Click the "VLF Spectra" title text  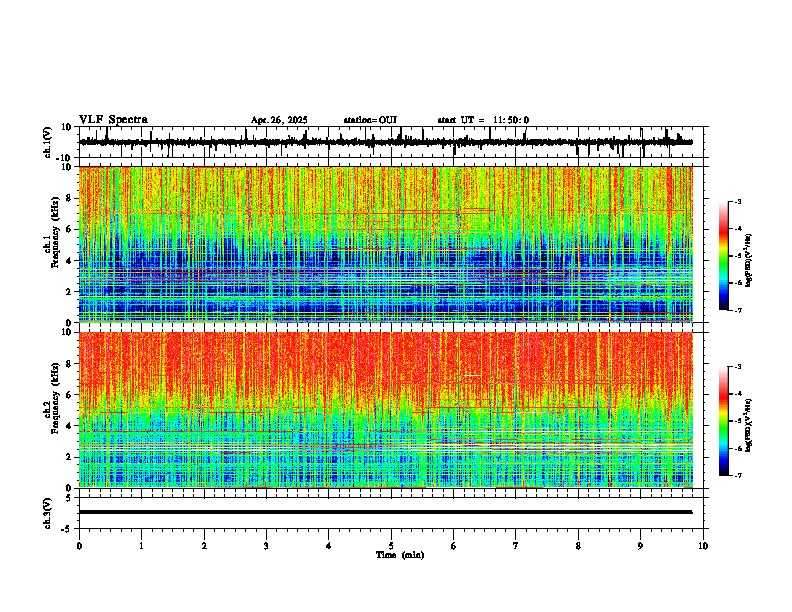coord(113,120)
